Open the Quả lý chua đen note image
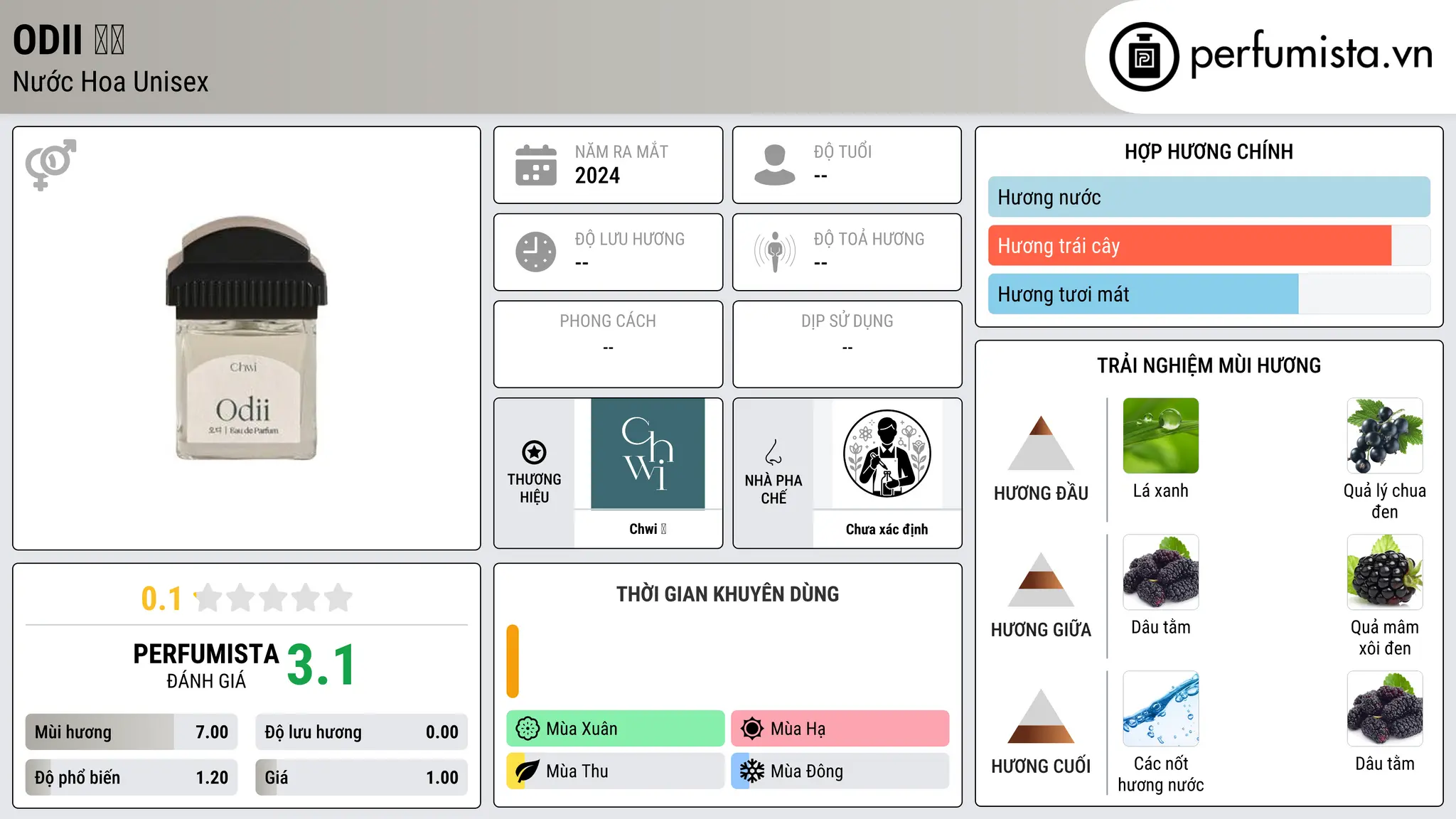This screenshot has height=819, width=1456. [1385, 436]
